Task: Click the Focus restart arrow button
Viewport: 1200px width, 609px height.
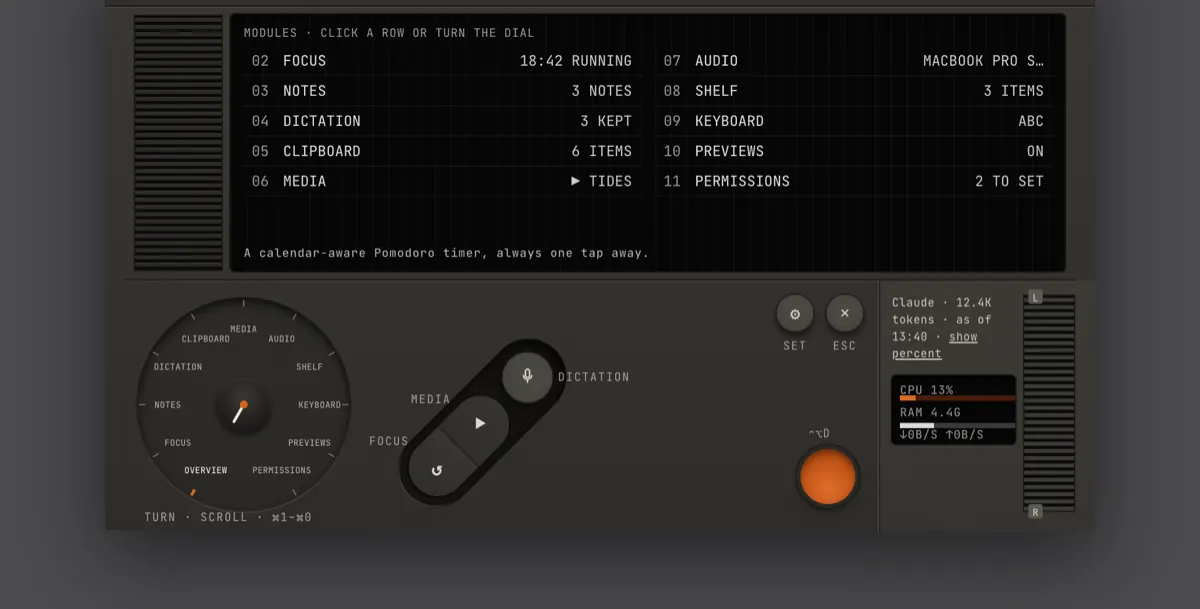Action: pyautogui.click(x=436, y=469)
